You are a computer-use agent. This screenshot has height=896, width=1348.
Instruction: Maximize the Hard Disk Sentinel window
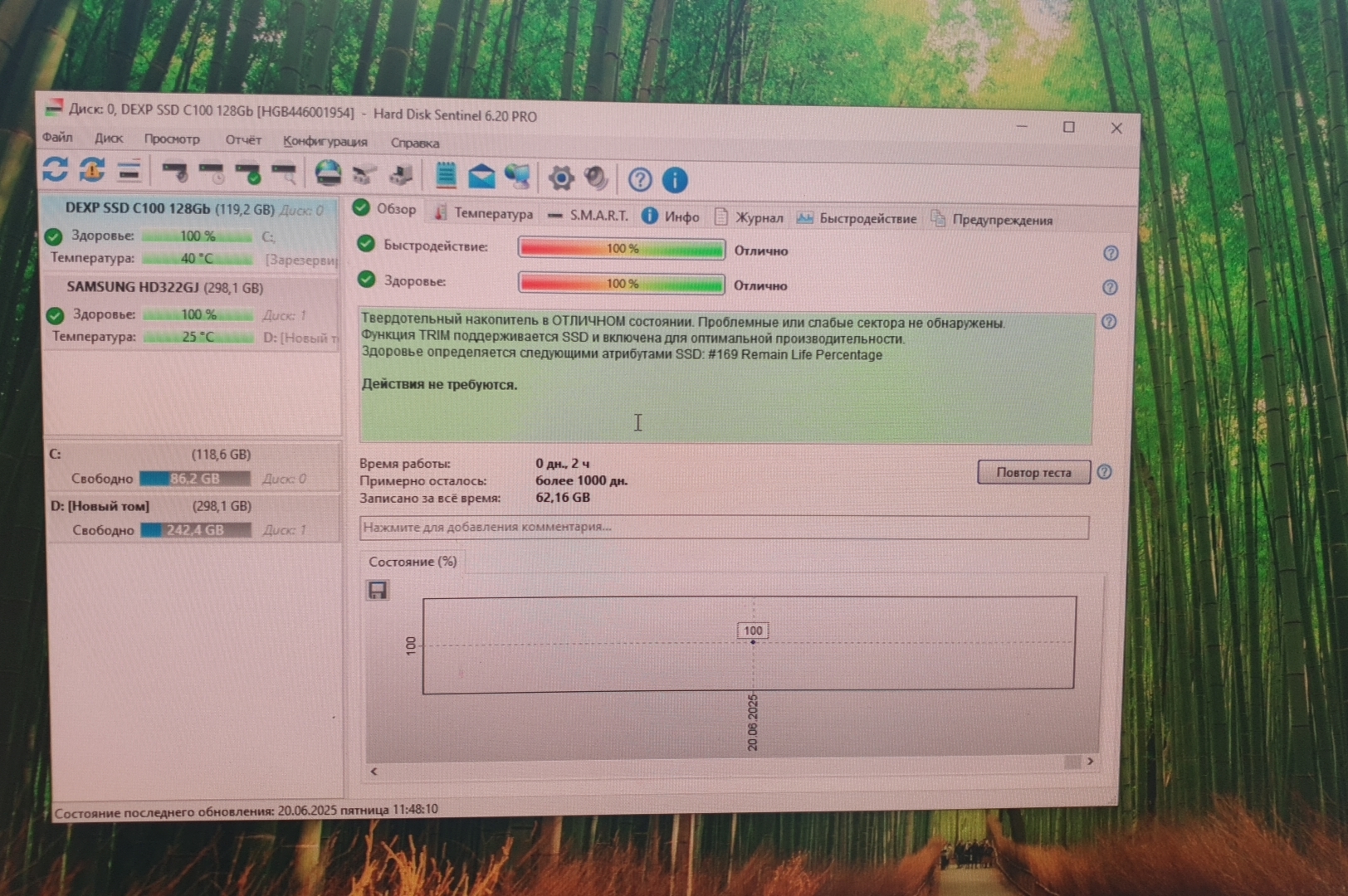coord(1069,127)
